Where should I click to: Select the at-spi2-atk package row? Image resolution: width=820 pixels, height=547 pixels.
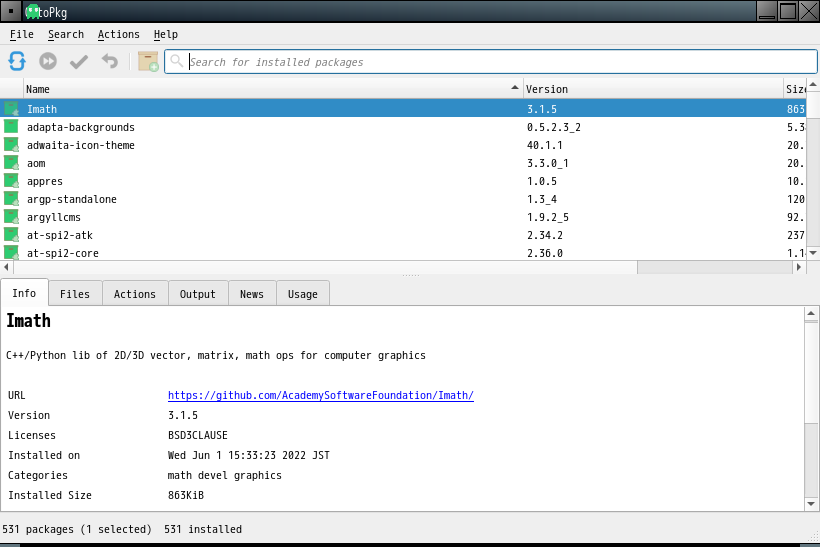403,235
